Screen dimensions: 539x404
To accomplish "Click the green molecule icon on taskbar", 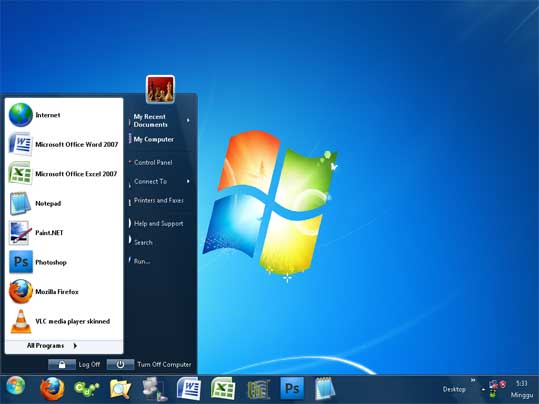I will click(x=87, y=389).
